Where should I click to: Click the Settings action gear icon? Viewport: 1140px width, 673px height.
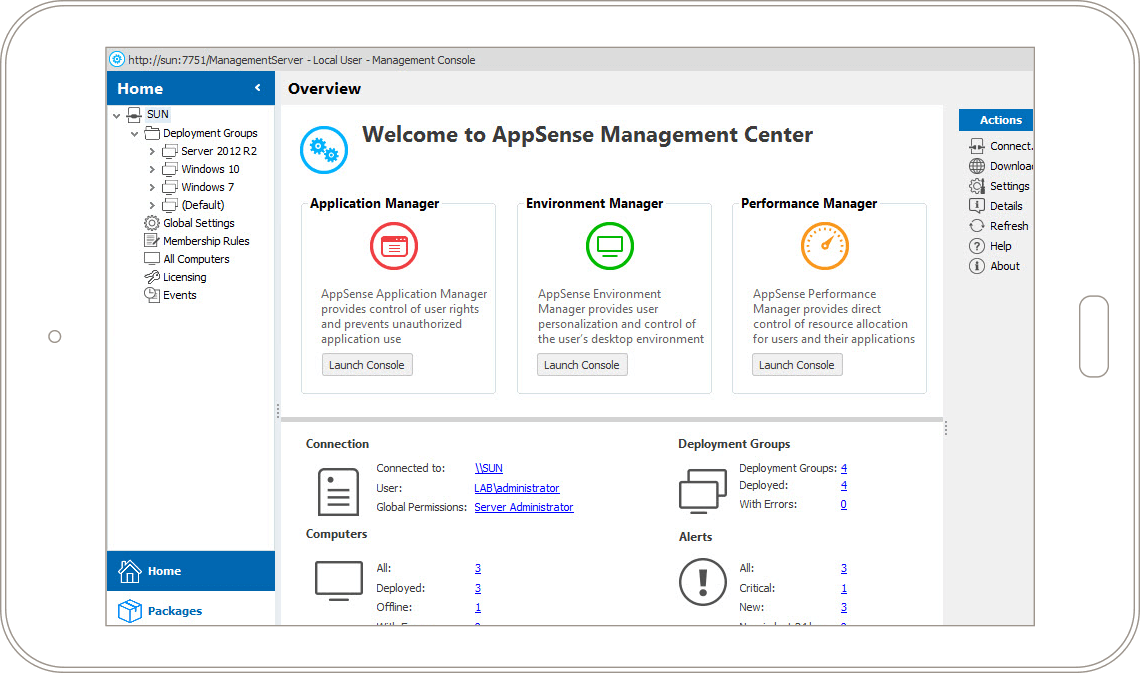coord(976,186)
